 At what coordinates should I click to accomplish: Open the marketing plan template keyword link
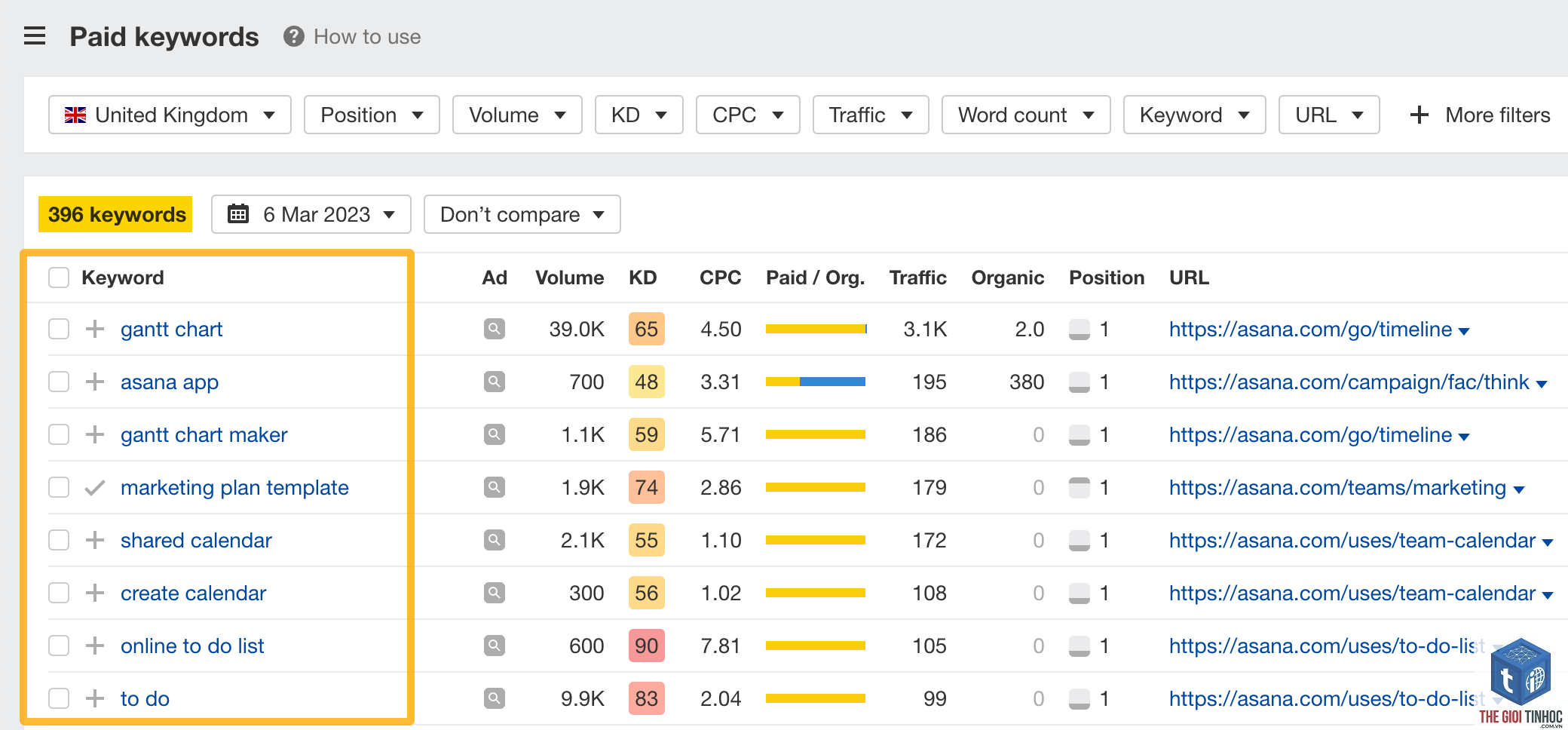click(234, 487)
